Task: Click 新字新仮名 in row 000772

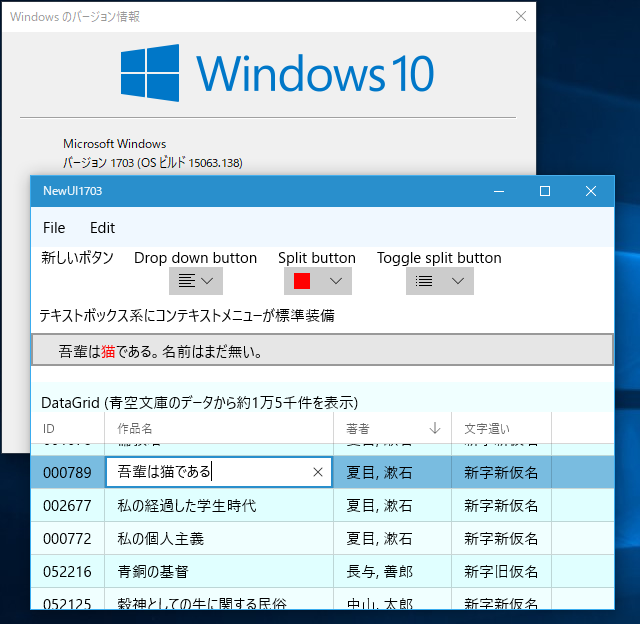Action: point(501,539)
